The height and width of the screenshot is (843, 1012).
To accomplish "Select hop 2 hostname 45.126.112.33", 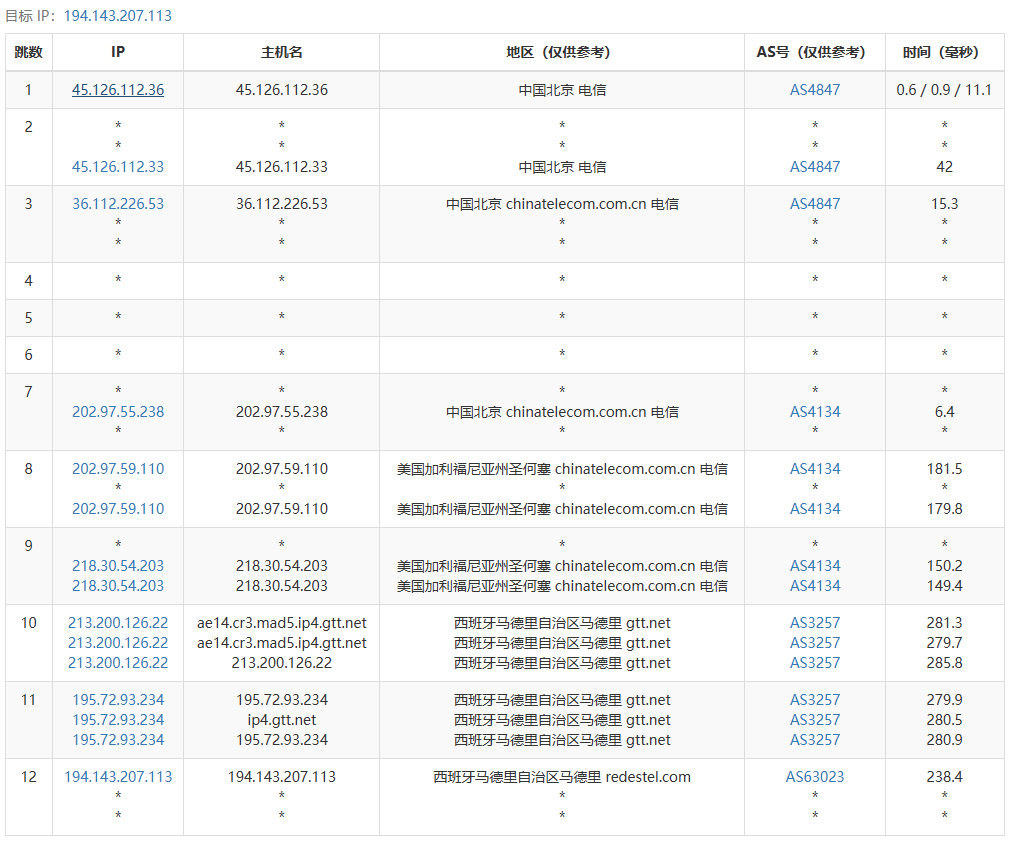I will click(x=281, y=167).
